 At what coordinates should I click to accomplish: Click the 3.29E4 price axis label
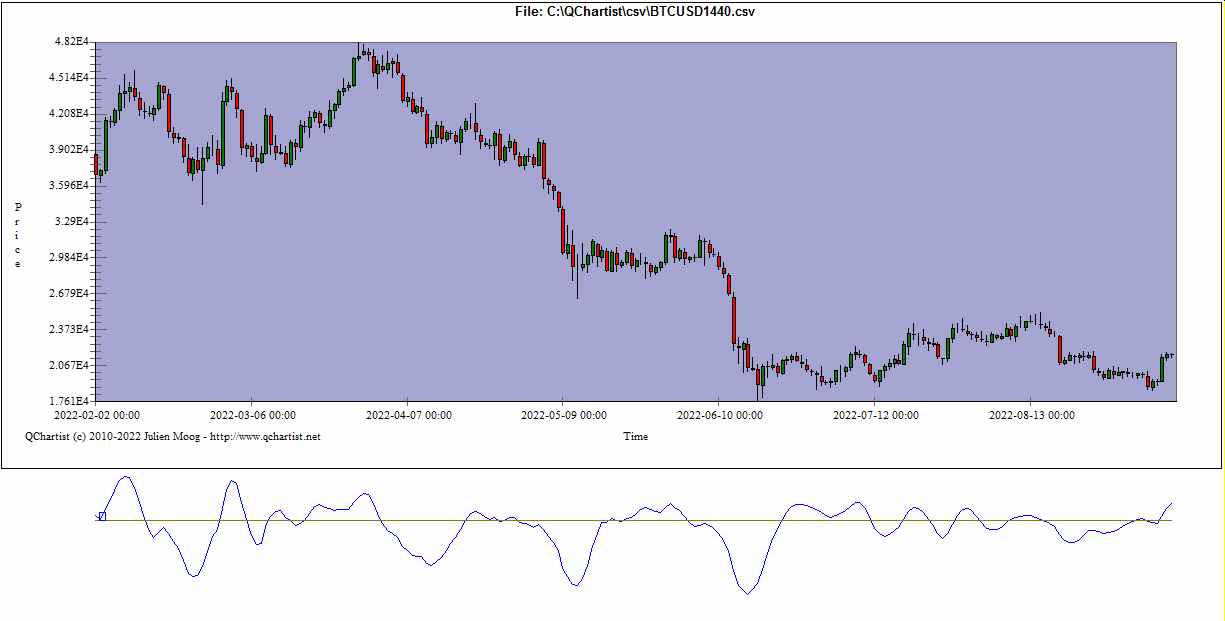(72, 222)
